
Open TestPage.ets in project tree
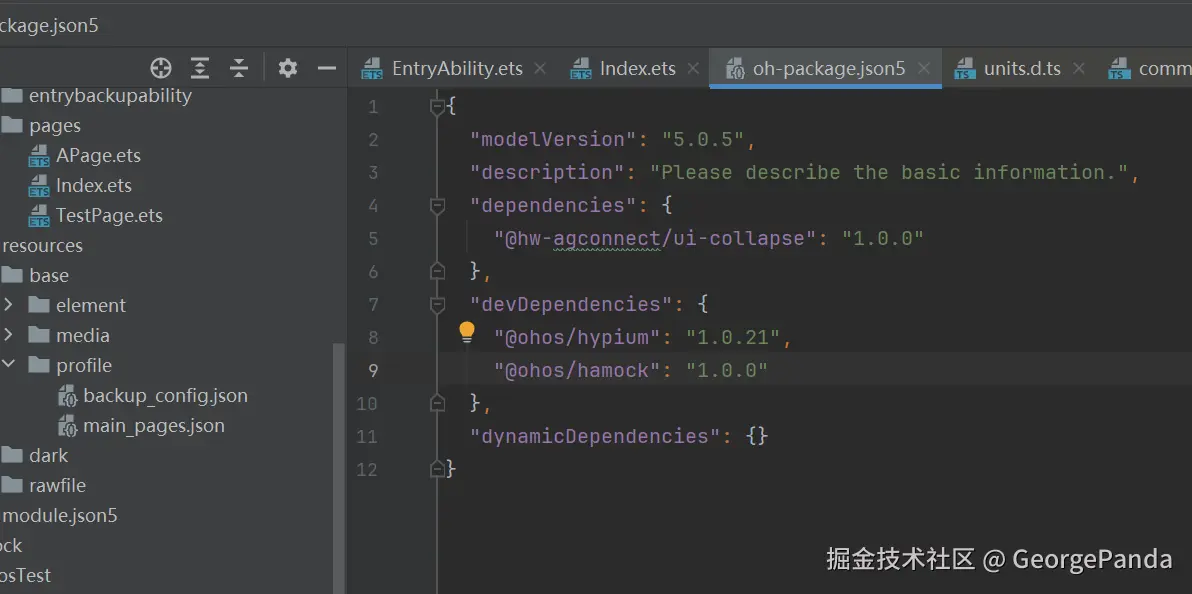(x=109, y=216)
